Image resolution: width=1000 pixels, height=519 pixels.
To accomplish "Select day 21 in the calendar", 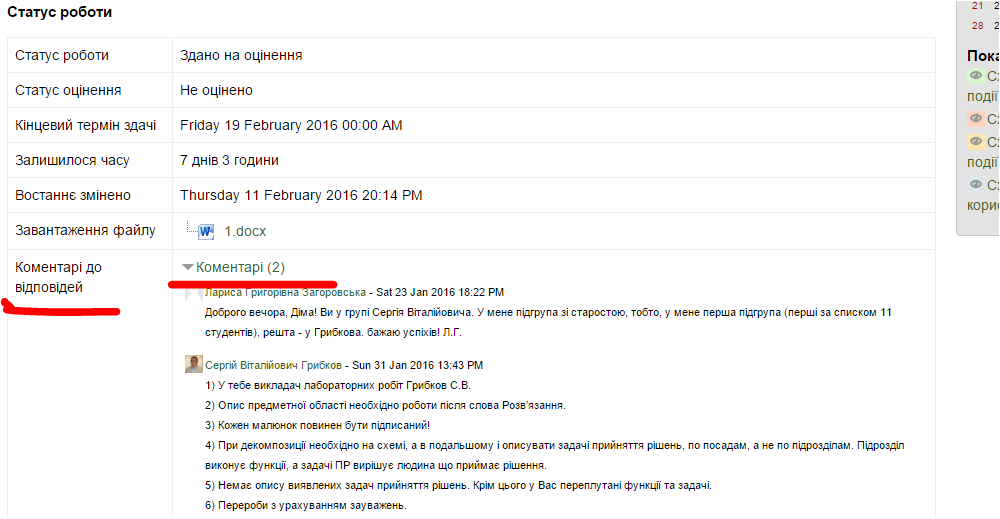I will click(978, 6).
